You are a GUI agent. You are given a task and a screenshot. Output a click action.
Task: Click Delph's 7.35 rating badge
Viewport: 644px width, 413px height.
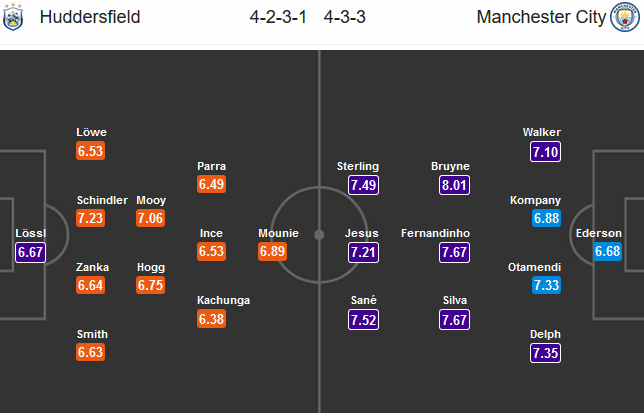pos(546,352)
